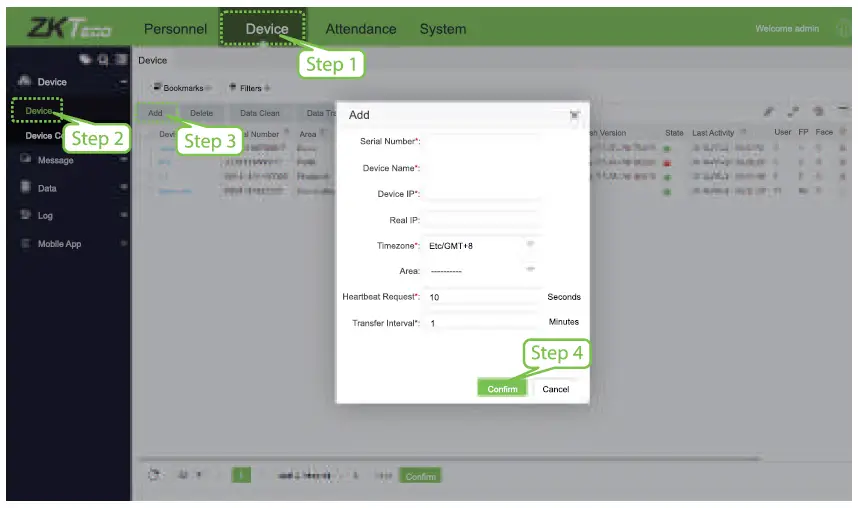The image size is (858, 508).
Task: Click the Filters pin icon
Action: [232, 86]
